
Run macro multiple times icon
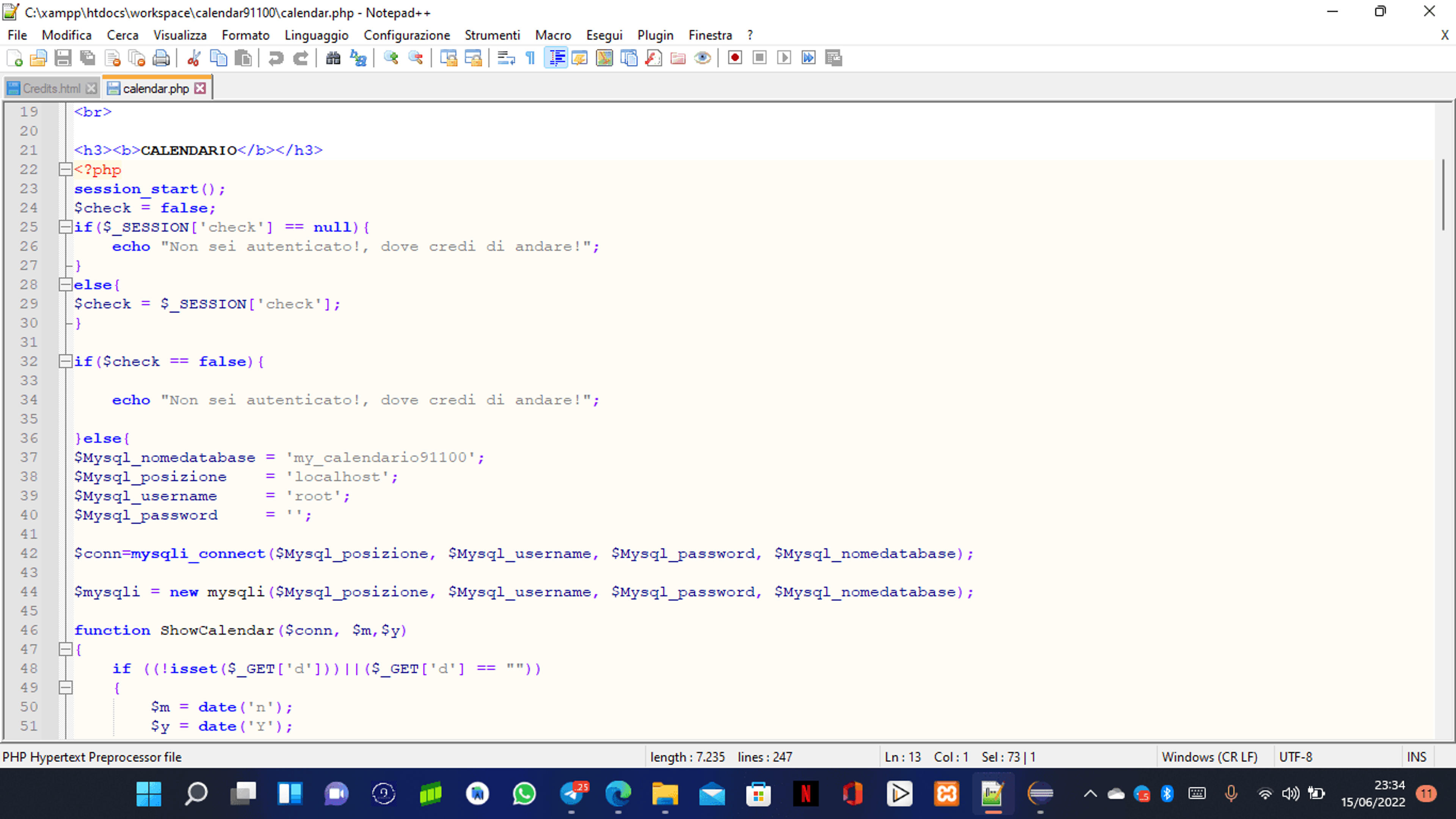click(809, 58)
